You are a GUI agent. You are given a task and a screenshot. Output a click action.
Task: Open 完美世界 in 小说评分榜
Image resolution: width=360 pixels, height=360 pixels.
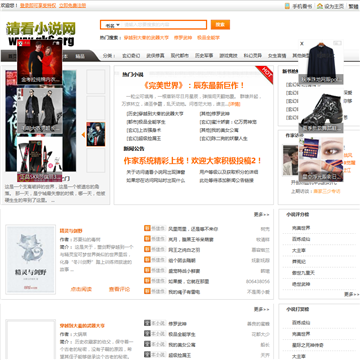tap(301, 228)
